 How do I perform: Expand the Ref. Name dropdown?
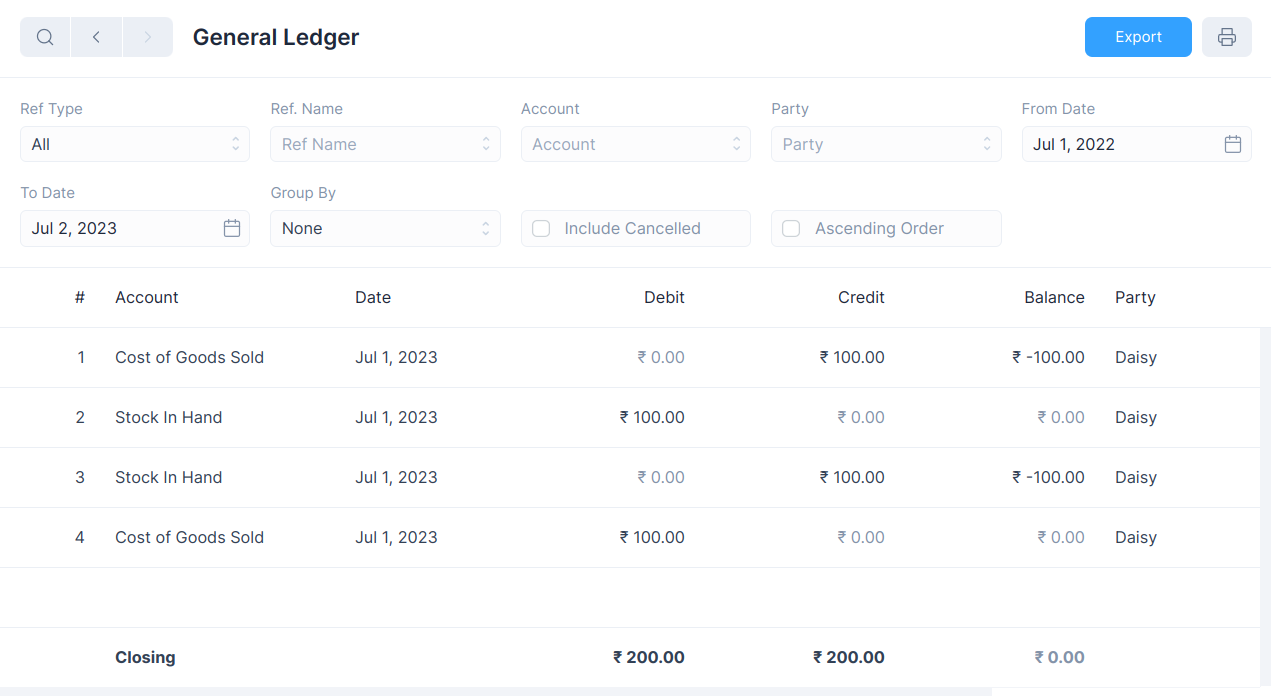385,144
